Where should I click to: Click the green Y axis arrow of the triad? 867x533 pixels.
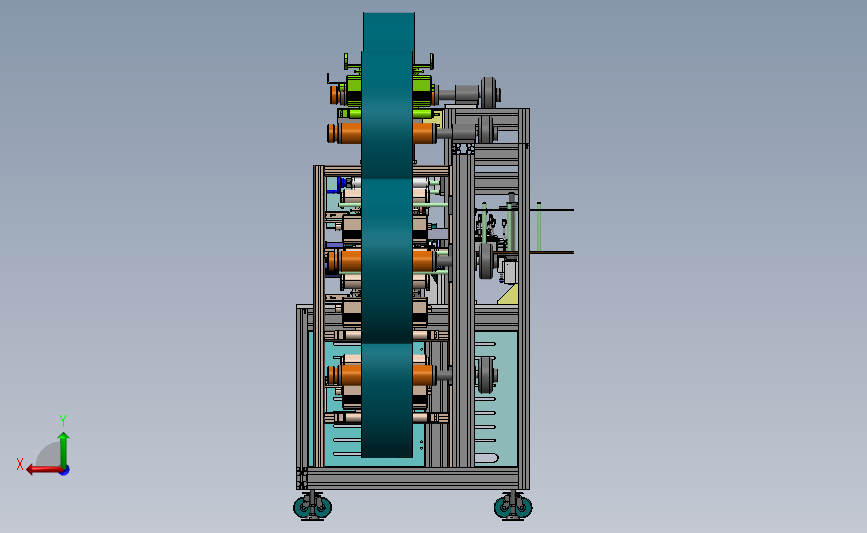pyautogui.click(x=64, y=449)
